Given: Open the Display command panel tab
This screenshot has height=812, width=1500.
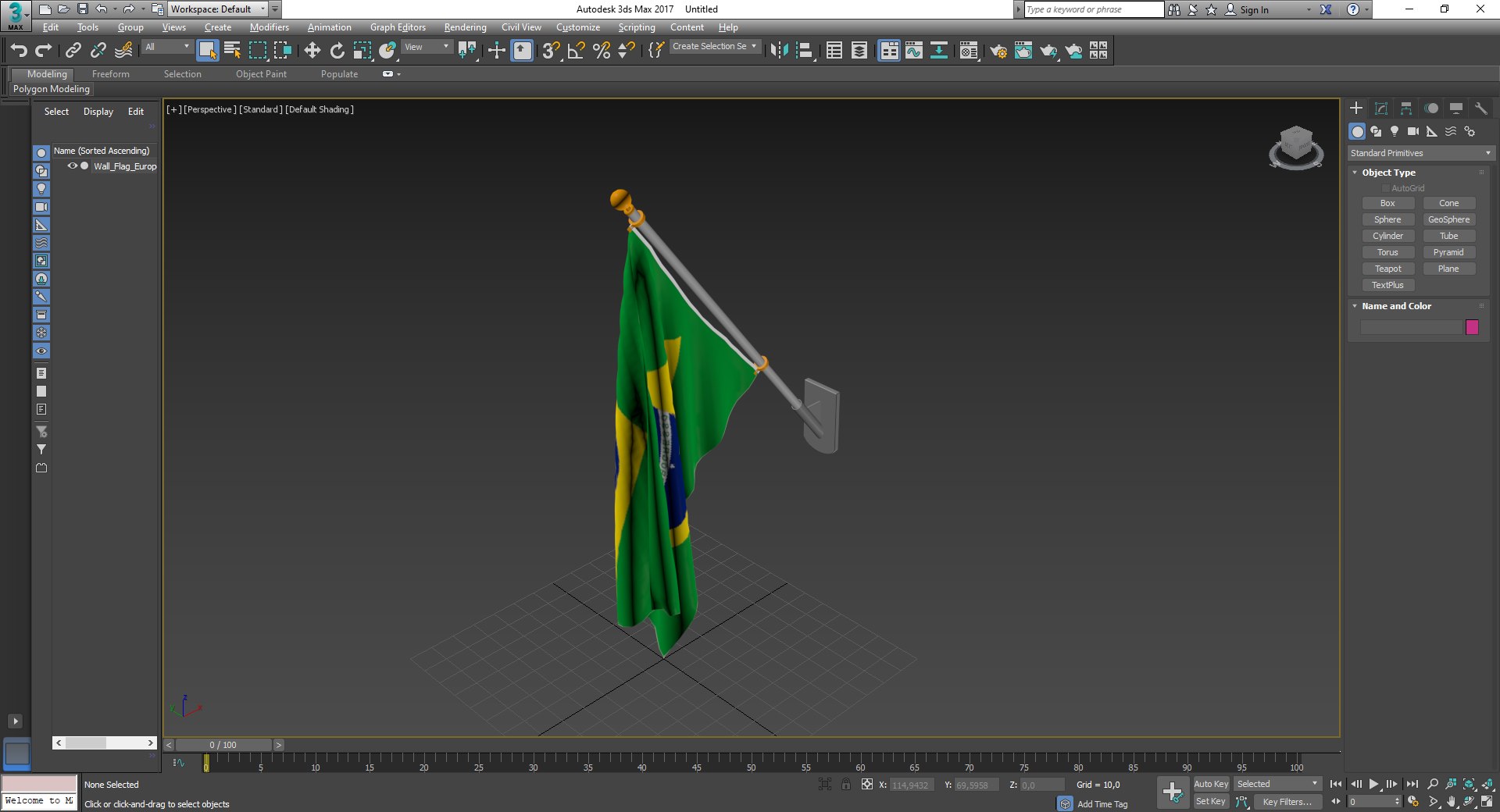Looking at the screenshot, I should click(x=1456, y=109).
